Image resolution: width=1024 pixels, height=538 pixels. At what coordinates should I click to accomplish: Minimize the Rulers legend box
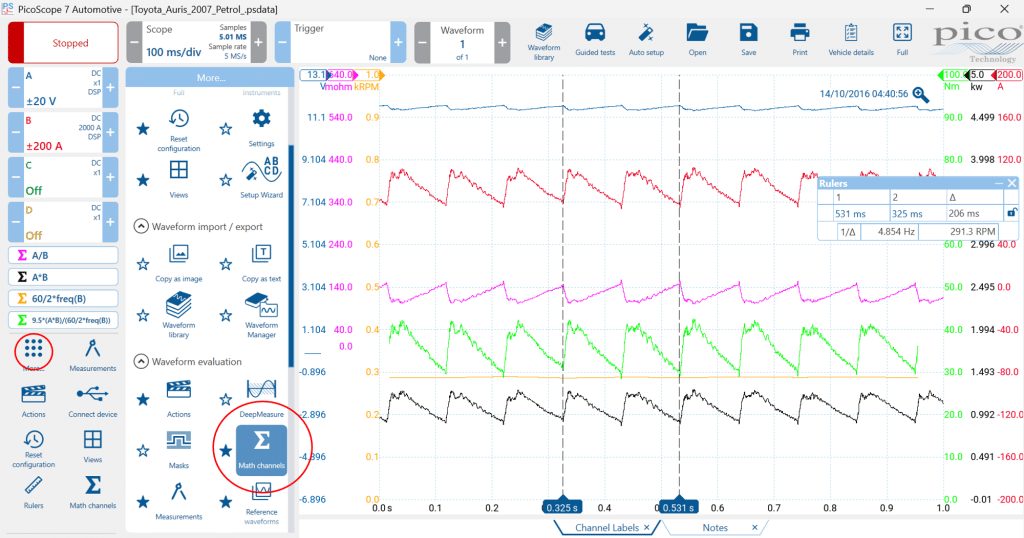tap(999, 183)
